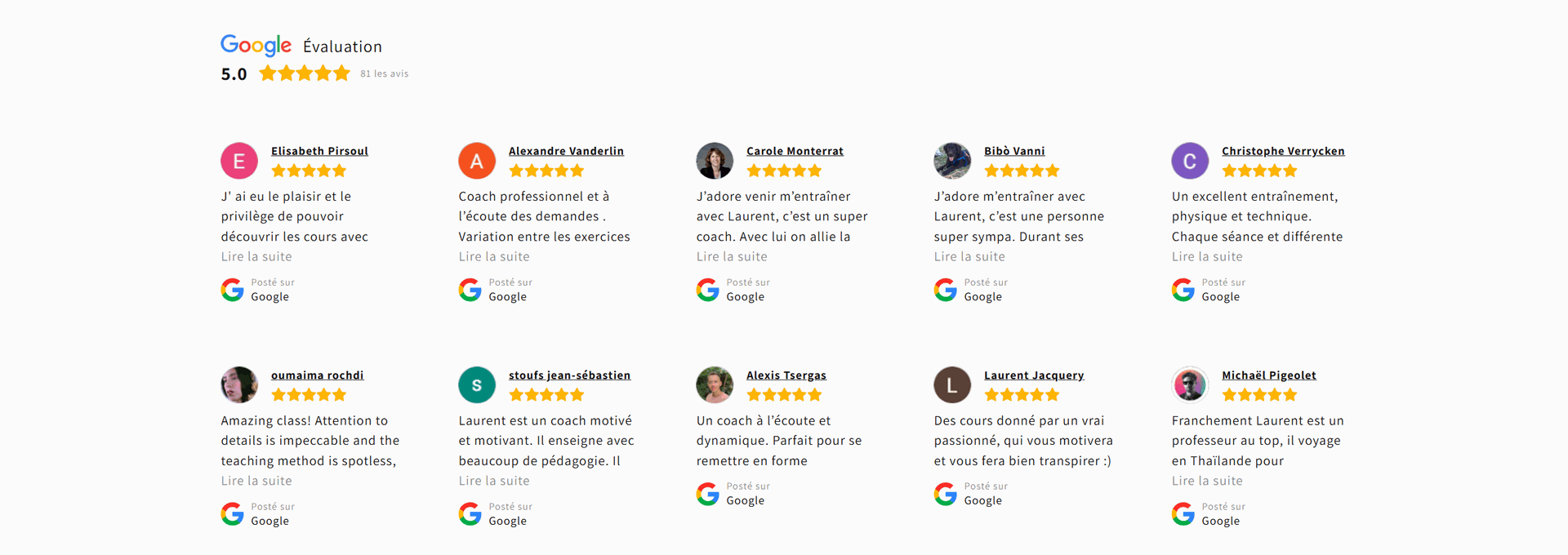This screenshot has width=1568, height=555.
Task: Expand oumaima rochdi's review with Lire la suite
Action: [x=256, y=481]
